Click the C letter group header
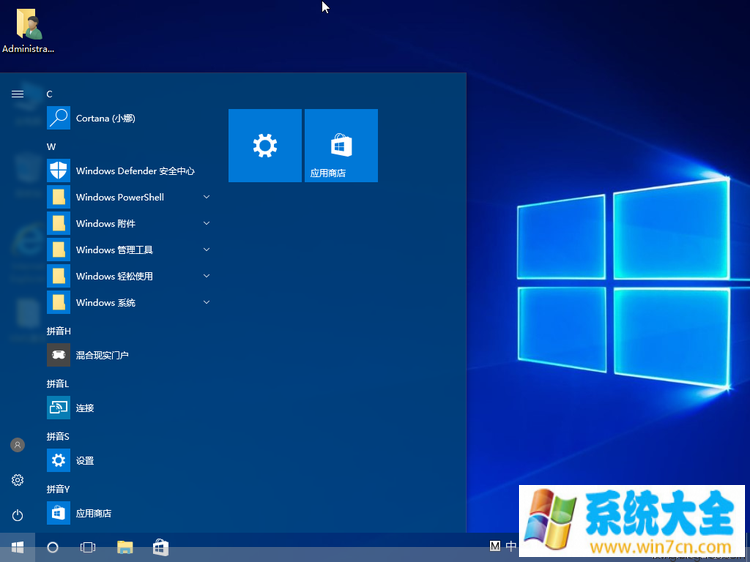 pyautogui.click(x=49, y=94)
